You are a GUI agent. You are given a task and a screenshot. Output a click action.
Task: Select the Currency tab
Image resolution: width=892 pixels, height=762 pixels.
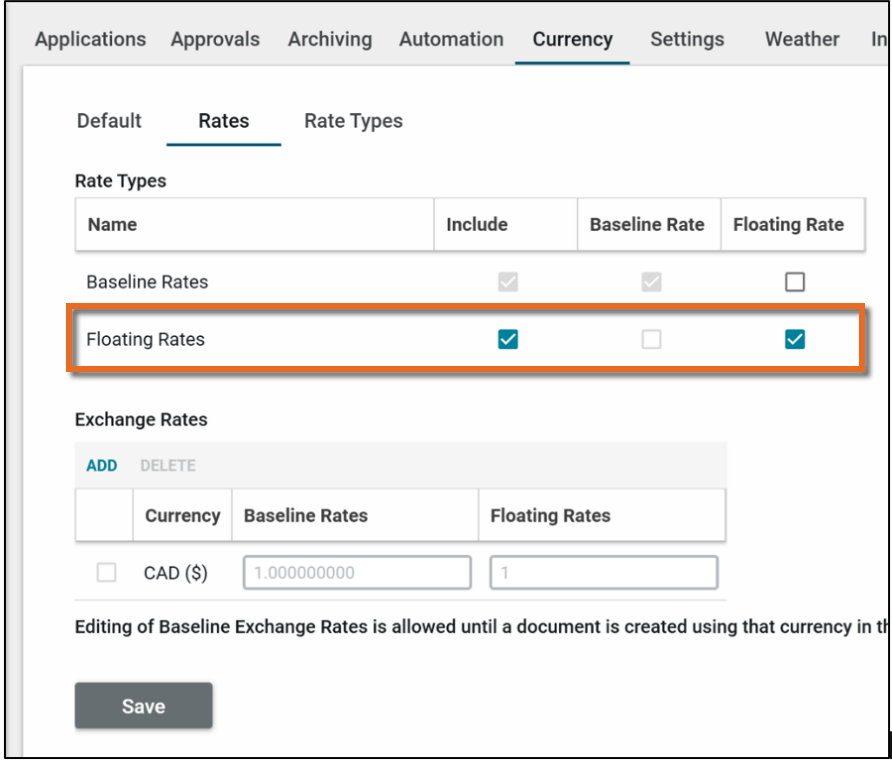pos(572,40)
